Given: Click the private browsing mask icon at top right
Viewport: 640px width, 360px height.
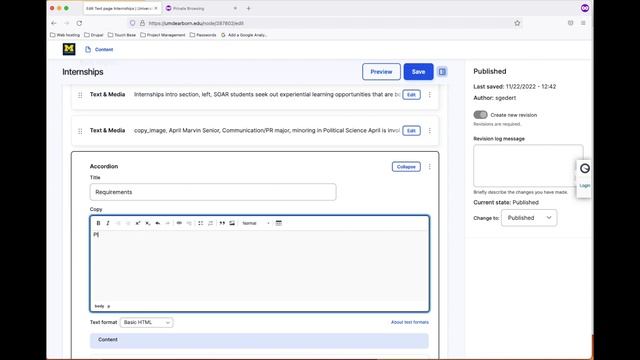Looking at the screenshot, I should 585,8.
